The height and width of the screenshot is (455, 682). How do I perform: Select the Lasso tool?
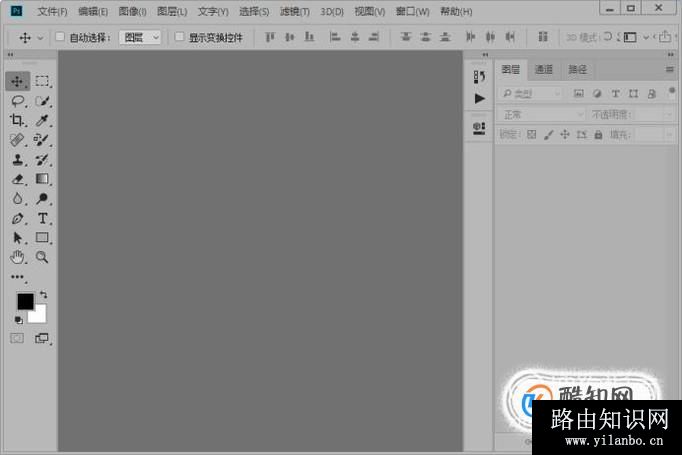click(17, 101)
